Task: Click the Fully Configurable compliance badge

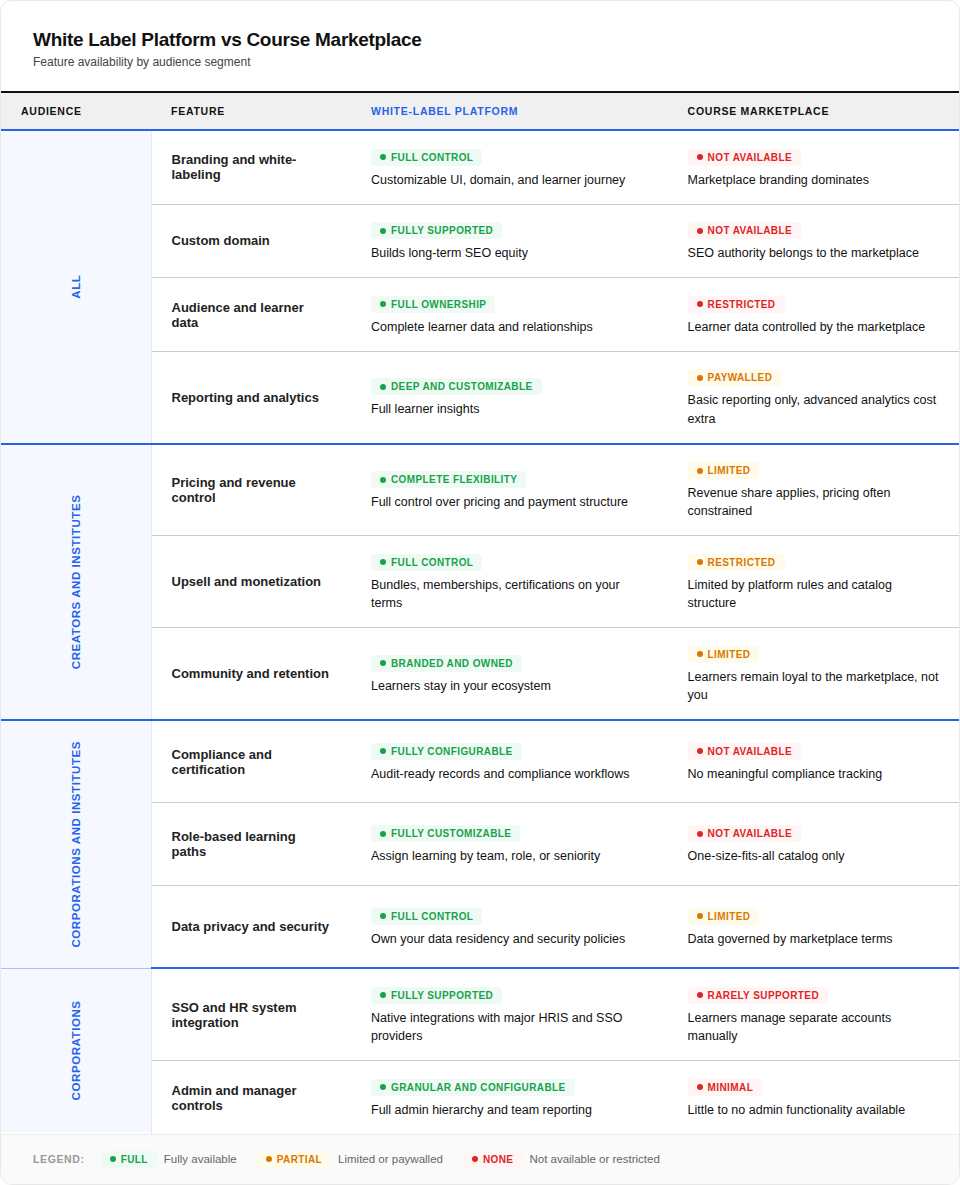Action: click(445, 751)
